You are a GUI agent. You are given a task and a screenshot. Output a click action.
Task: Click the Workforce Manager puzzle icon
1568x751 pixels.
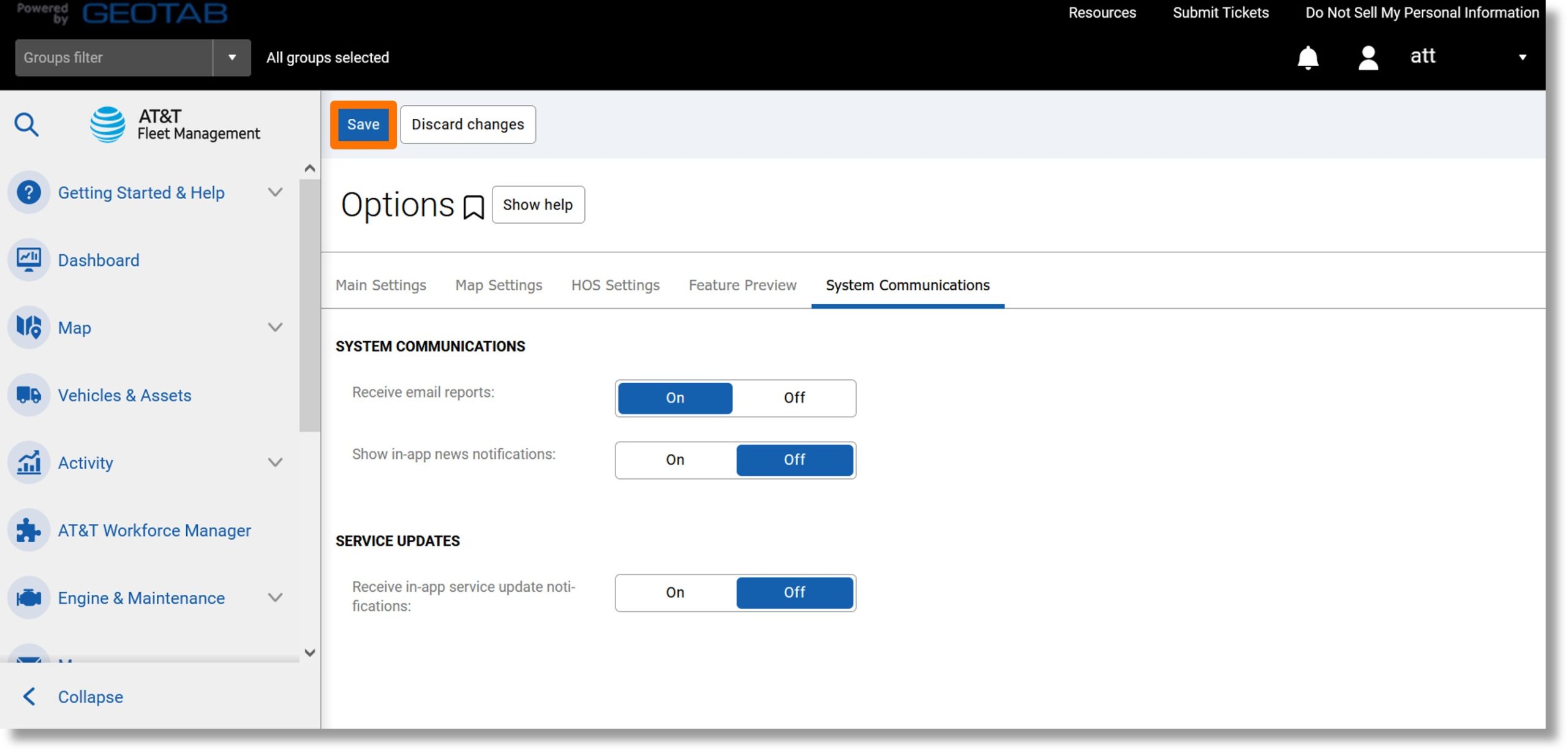coord(29,530)
